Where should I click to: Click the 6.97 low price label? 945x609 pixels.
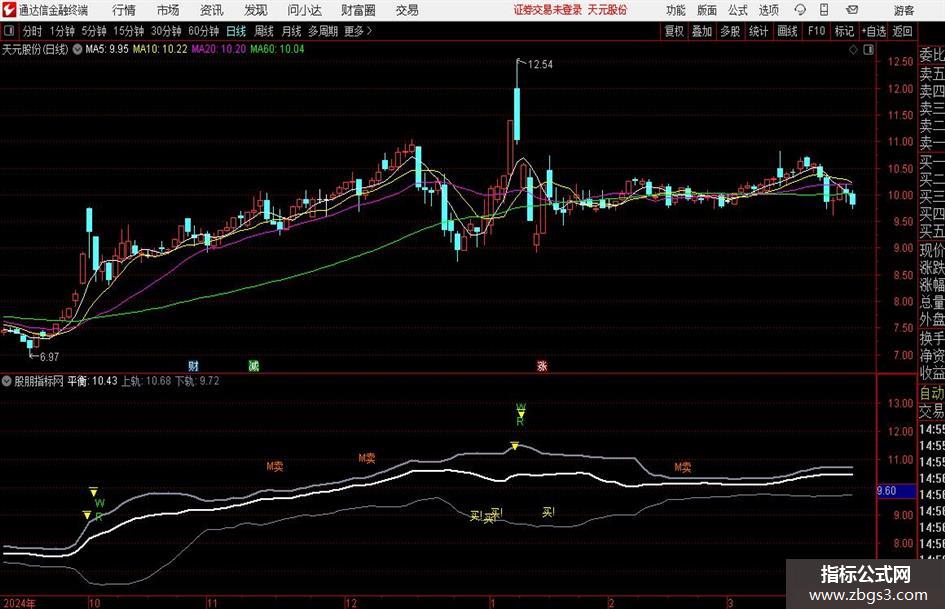(x=49, y=357)
